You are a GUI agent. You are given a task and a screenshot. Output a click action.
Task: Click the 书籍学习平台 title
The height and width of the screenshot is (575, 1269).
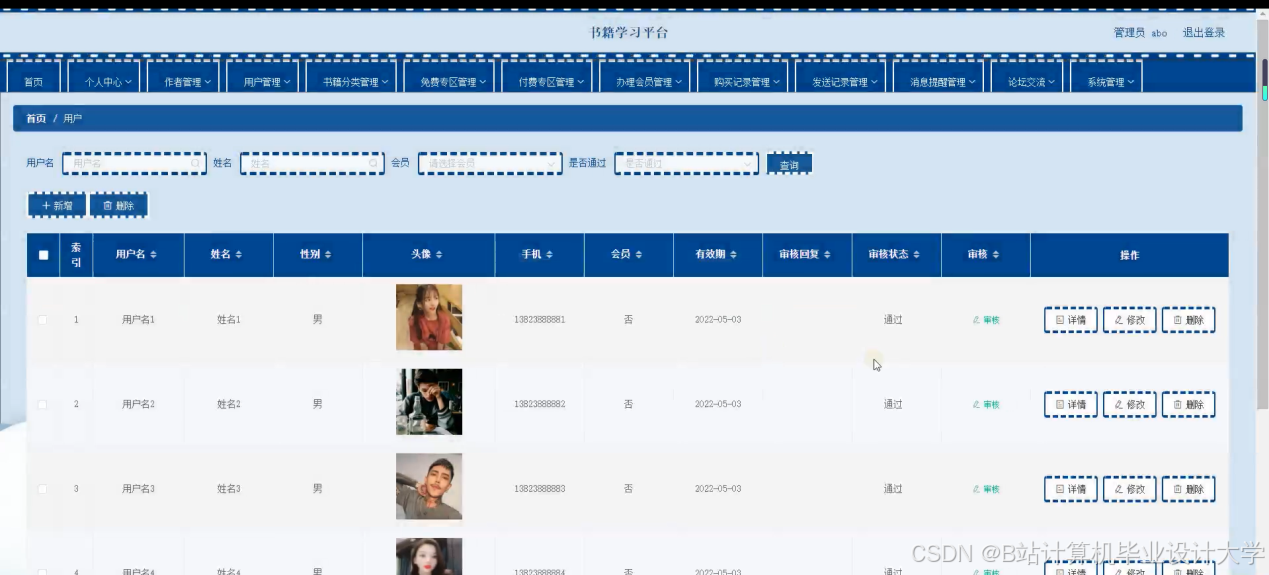(629, 32)
